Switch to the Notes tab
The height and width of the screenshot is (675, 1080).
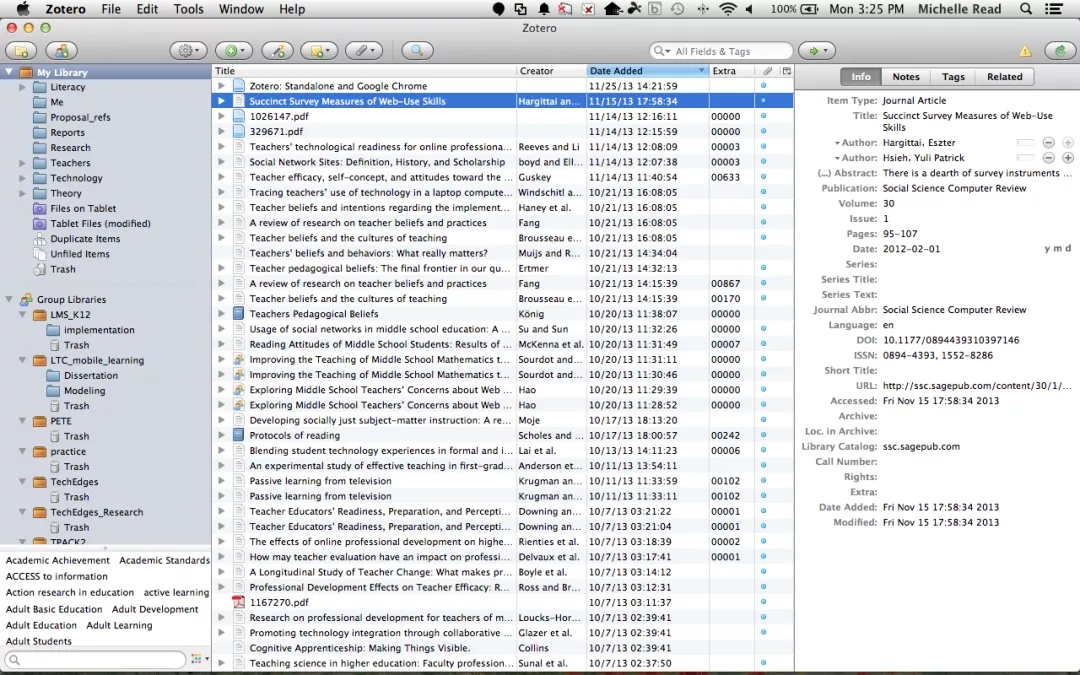pyautogui.click(x=905, y=77)
